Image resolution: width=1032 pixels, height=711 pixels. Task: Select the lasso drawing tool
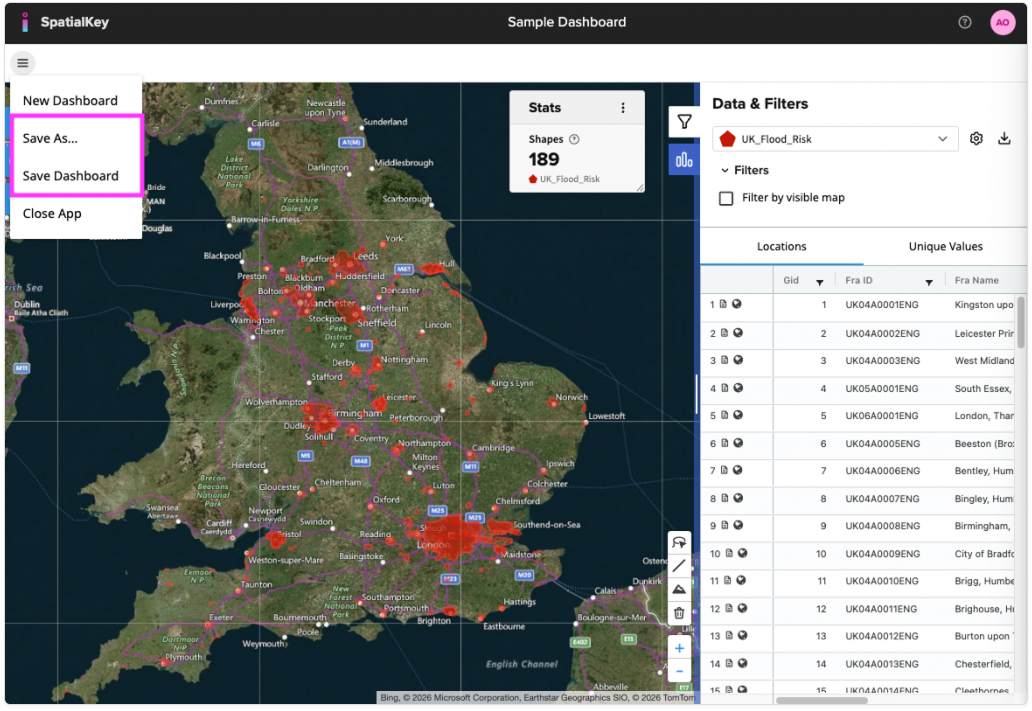679,542
